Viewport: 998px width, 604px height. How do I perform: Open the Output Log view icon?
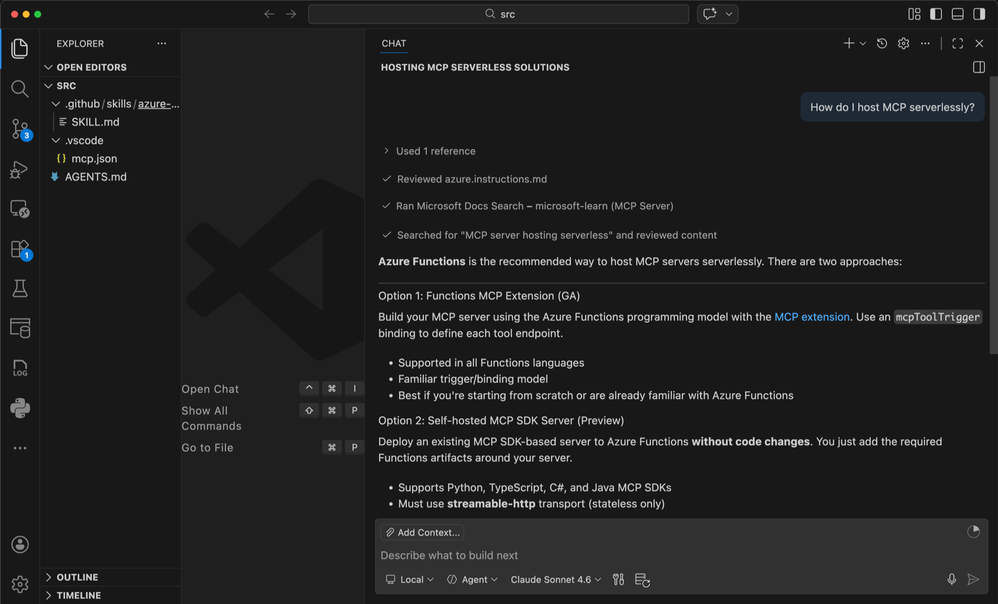tap(19, 368)
